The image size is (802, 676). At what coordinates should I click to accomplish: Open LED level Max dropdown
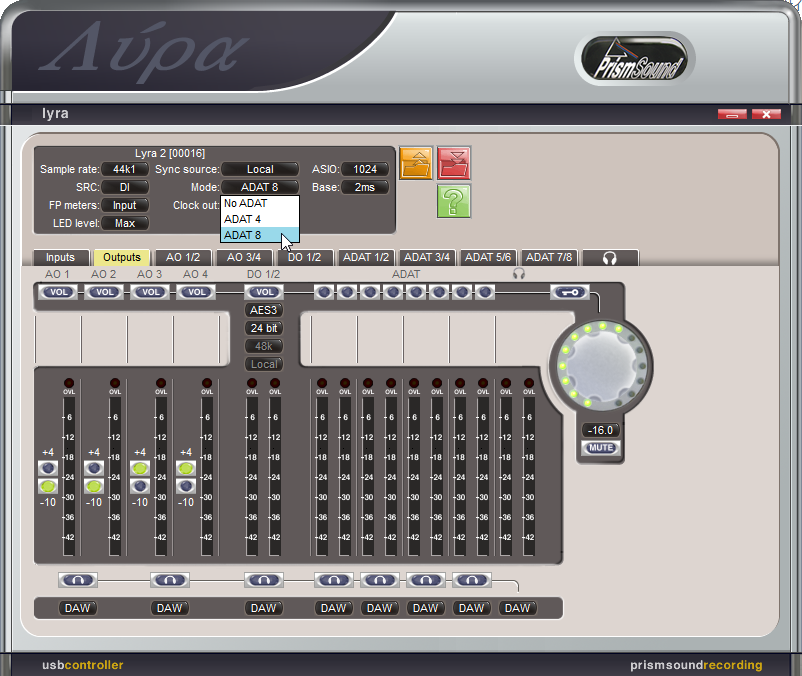(x=125, y=223)
